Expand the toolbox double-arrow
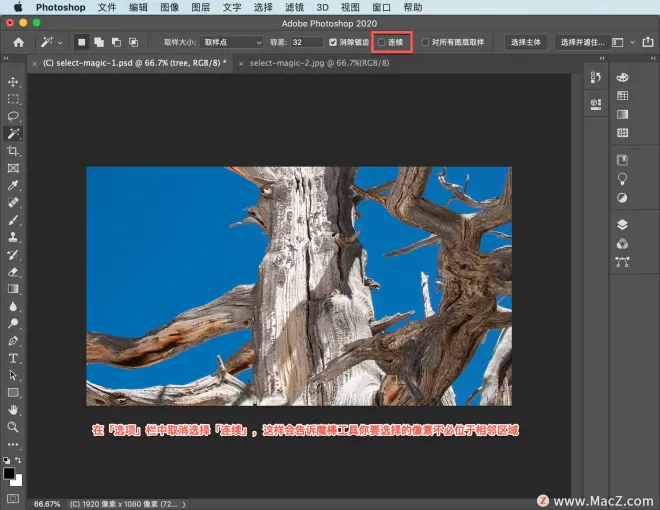Viewport: 660px width, 510px height. (6, 58)
